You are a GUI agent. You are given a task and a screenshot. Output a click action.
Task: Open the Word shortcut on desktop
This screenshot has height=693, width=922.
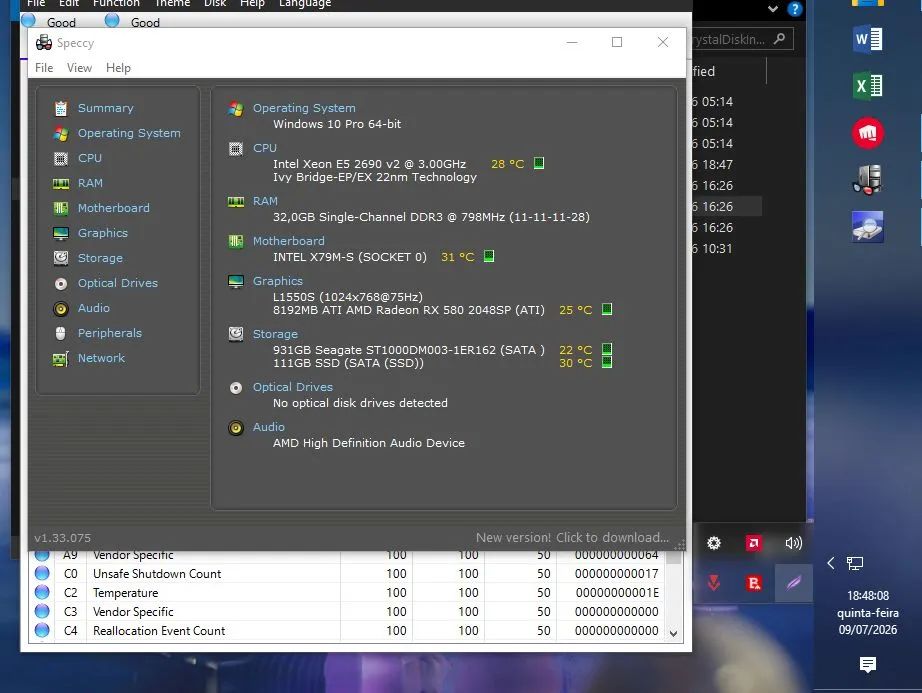867,39
